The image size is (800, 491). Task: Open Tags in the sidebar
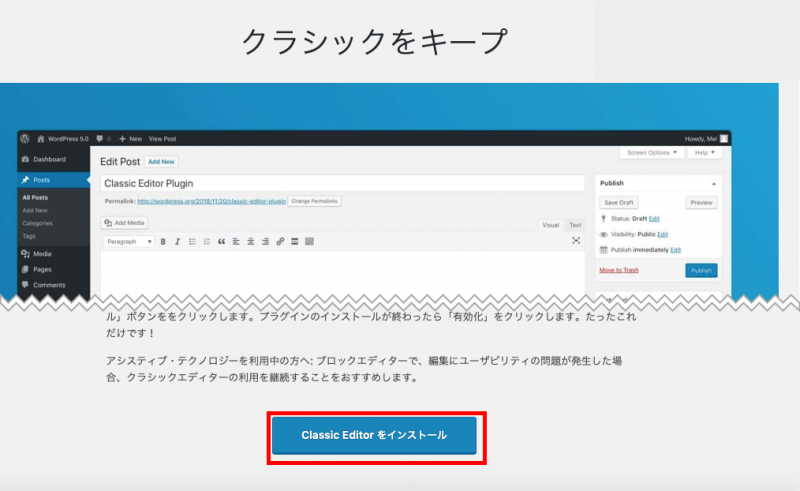(29, 236)
